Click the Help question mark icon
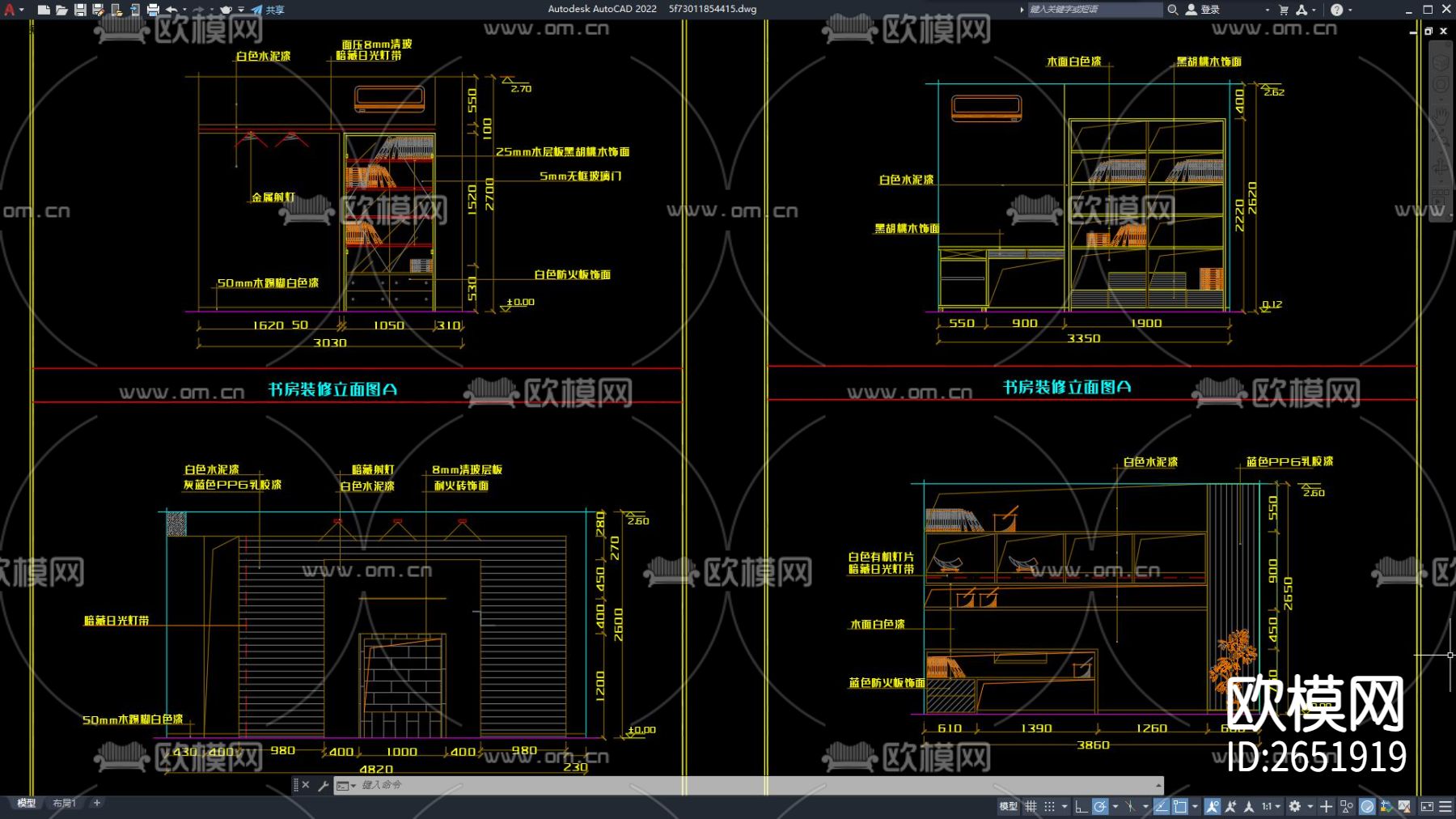This screenshot has height=819, width=1456. 1336,10
